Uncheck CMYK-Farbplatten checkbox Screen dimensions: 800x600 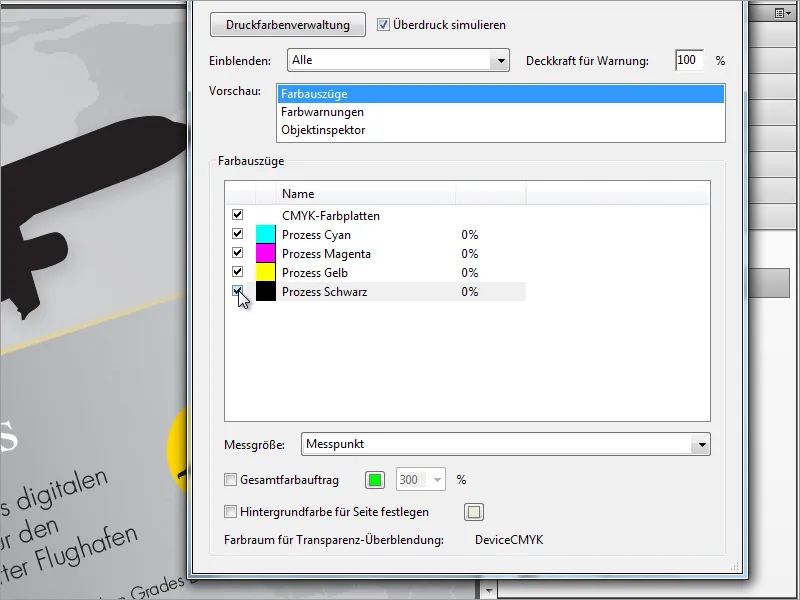pyautogui.click(x=237, y=215)
